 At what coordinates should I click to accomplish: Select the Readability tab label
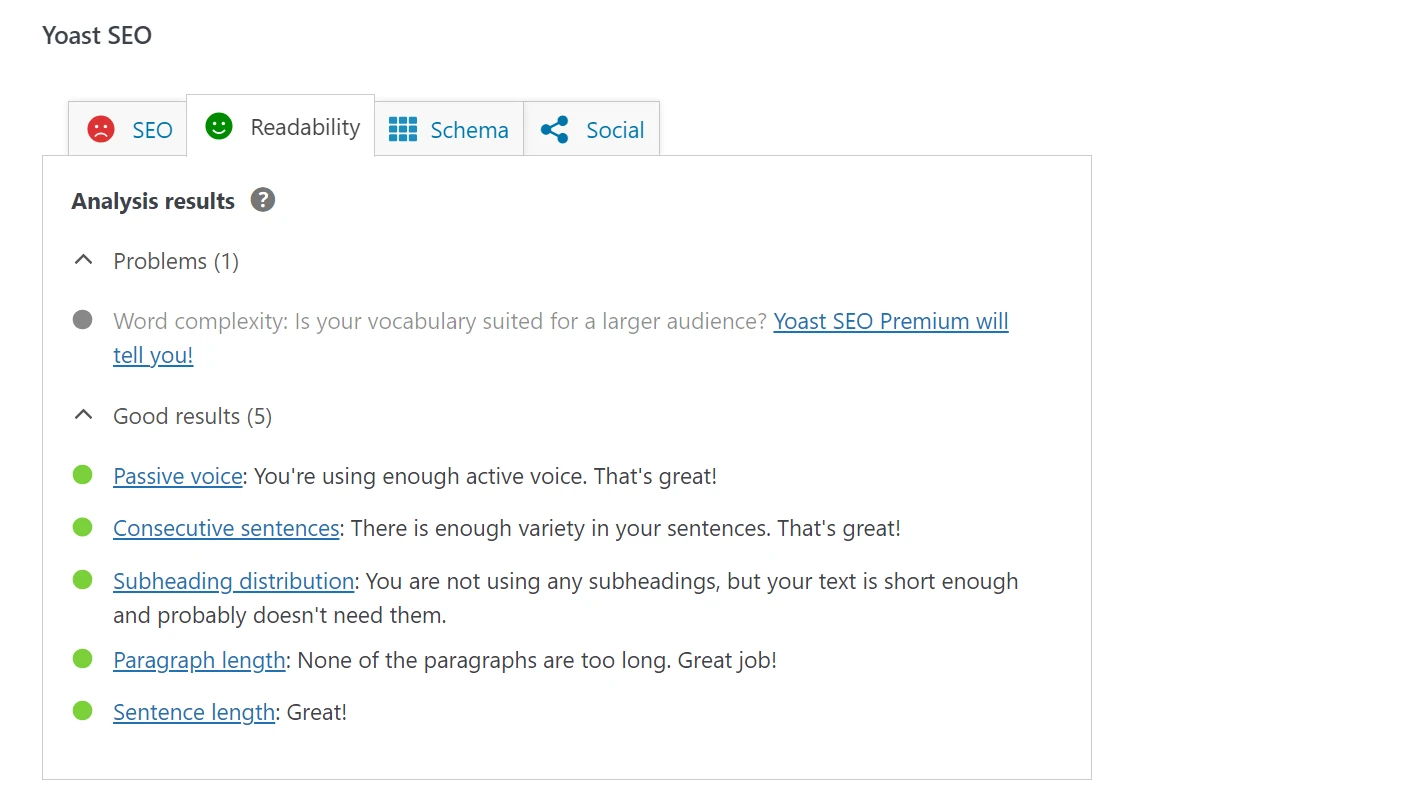pyautogui.click(x=305, y=127)
